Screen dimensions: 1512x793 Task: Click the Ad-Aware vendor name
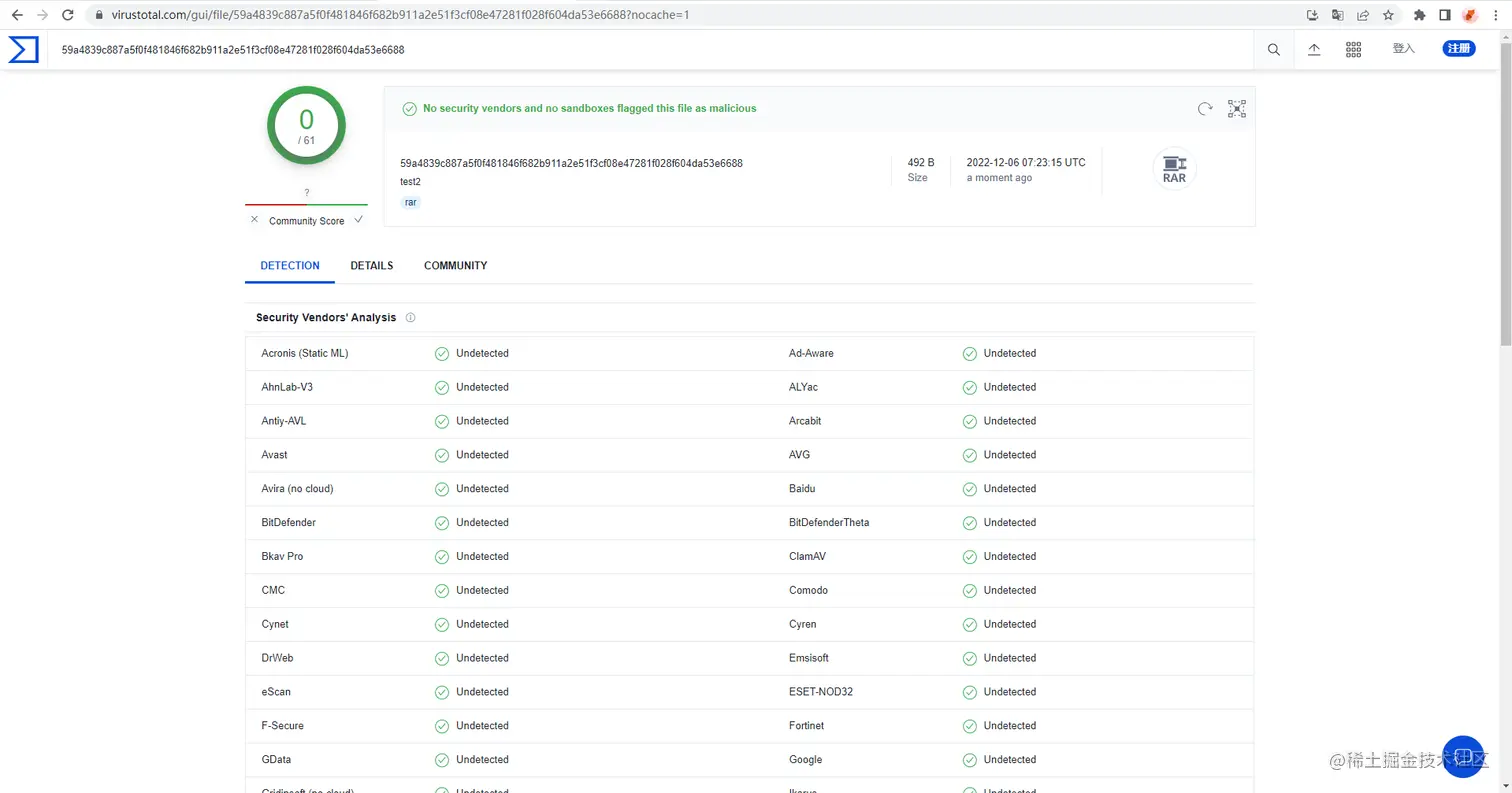[811, 353]
